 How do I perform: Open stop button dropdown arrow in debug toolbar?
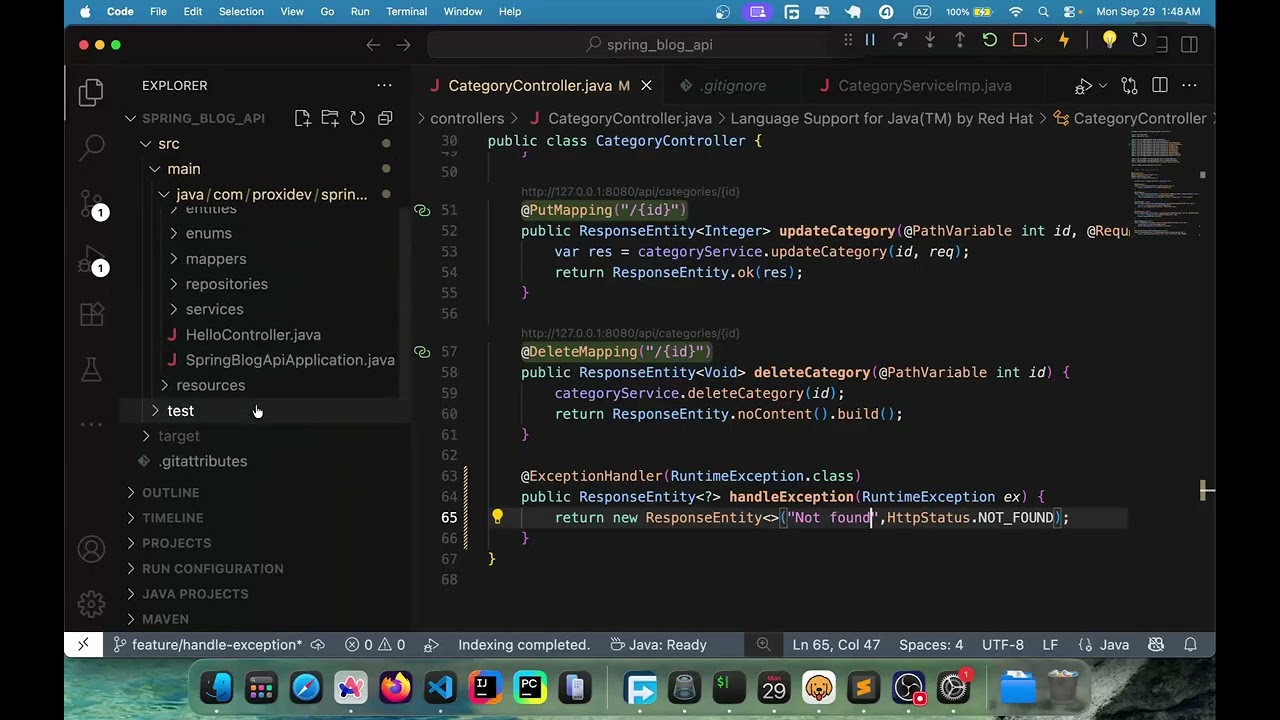click(1038, 40)
